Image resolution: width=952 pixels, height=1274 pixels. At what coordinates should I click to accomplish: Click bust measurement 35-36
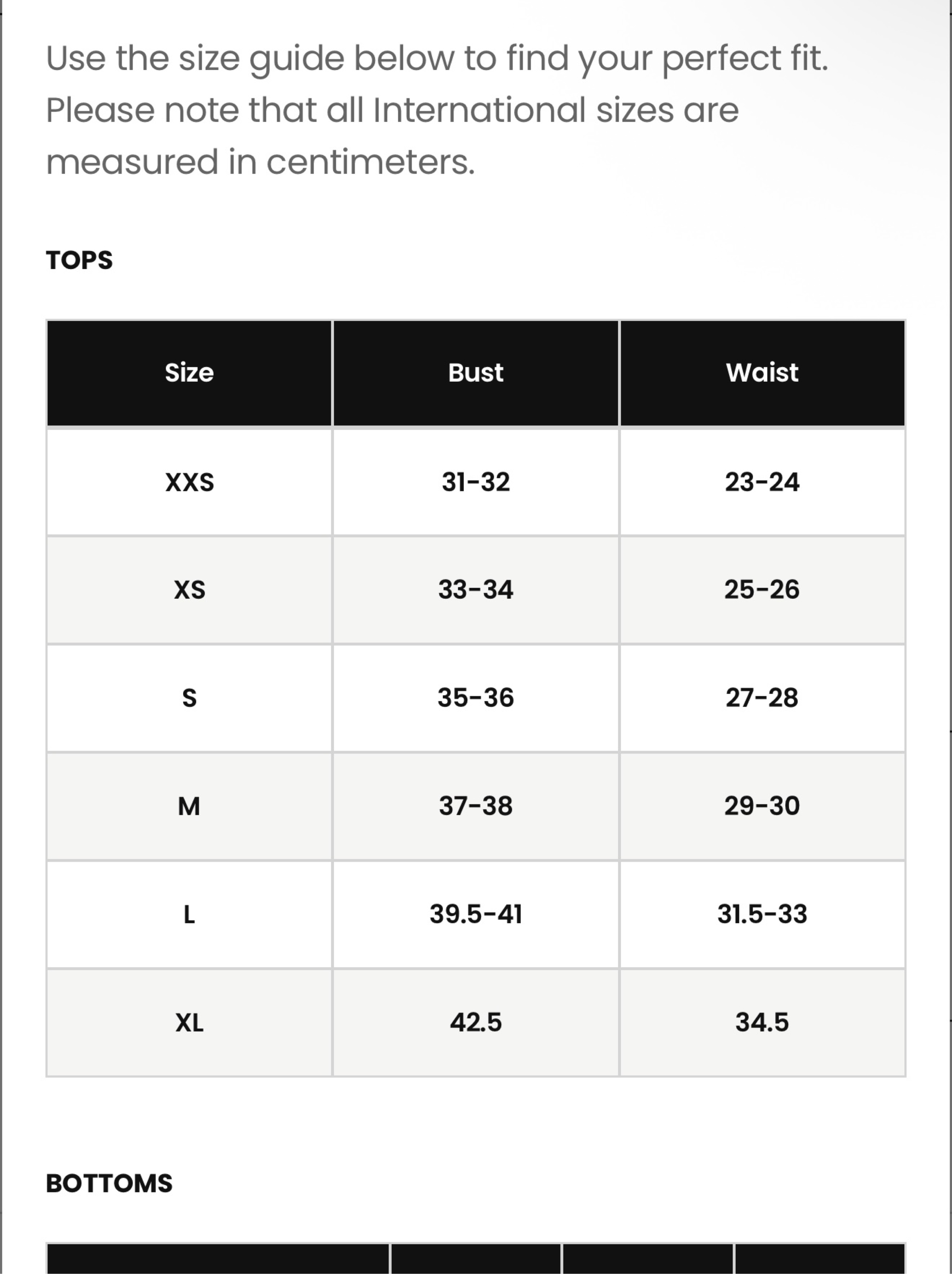[x=476, y=698]
